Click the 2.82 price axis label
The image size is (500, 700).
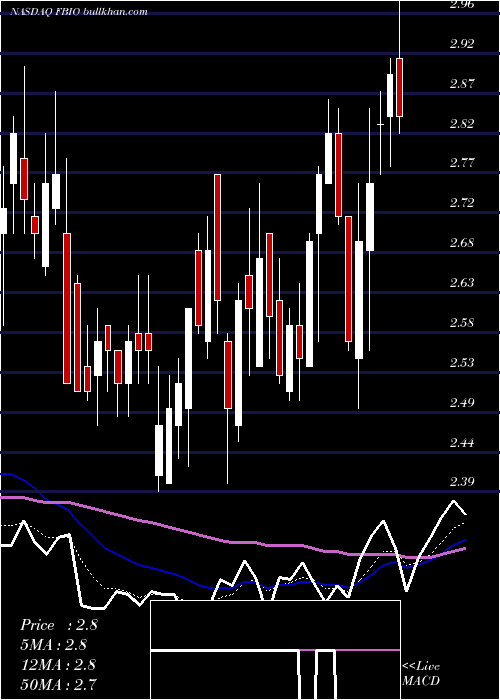(x=461, y=124)
